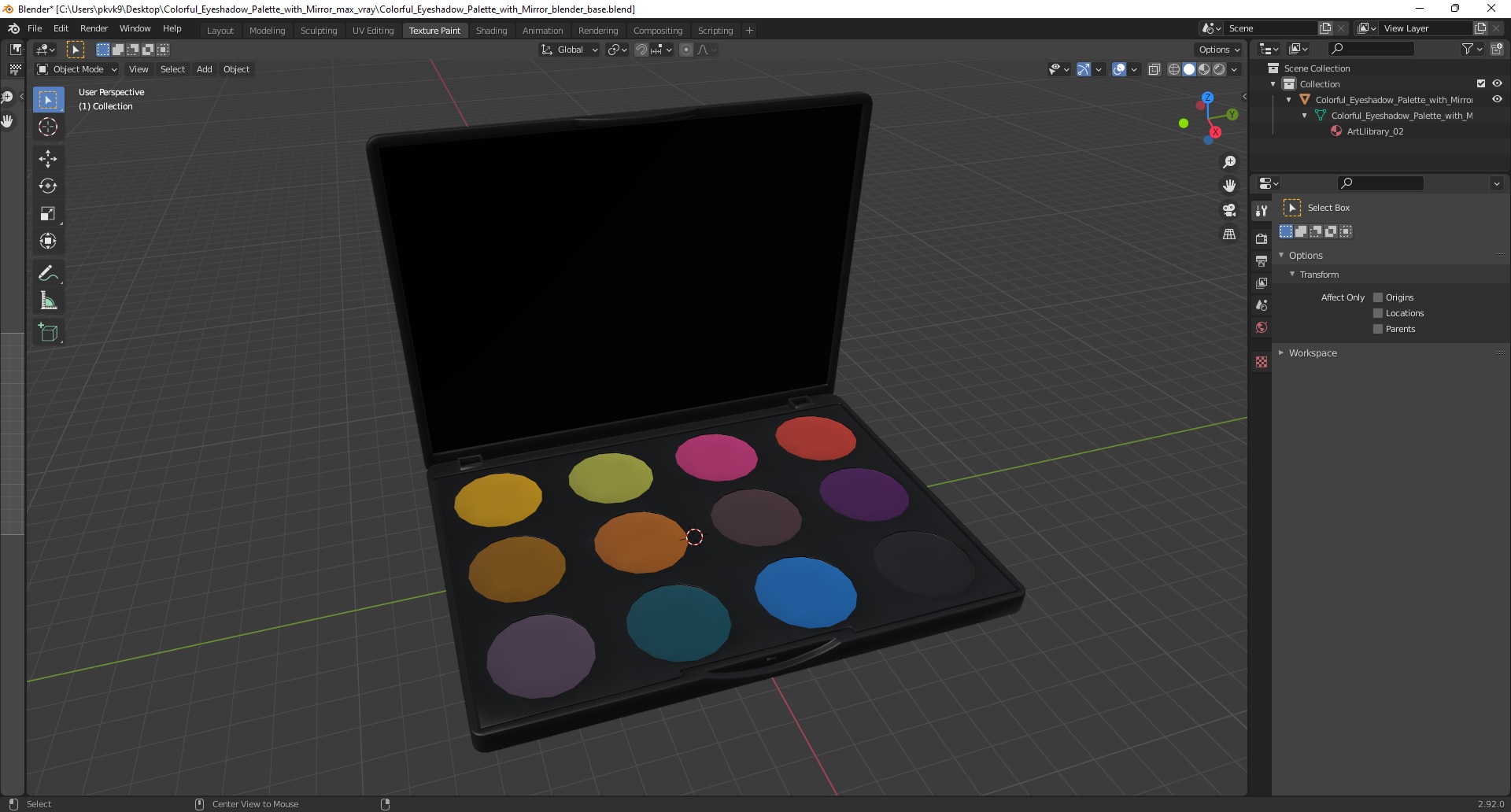Click the Blender logo menu icon
This screenshot has width=1511, height=812.
pyautogui.click(x=13, y=28)
